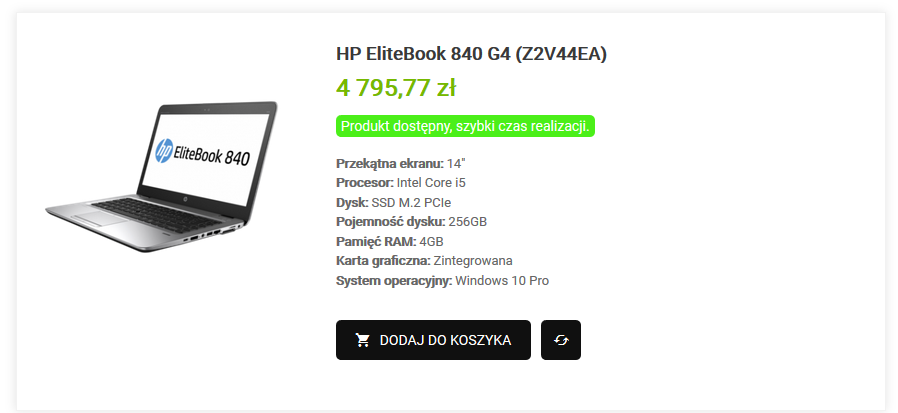
Task: Select the Windows 10 Pro value
Action: [502, 281]
